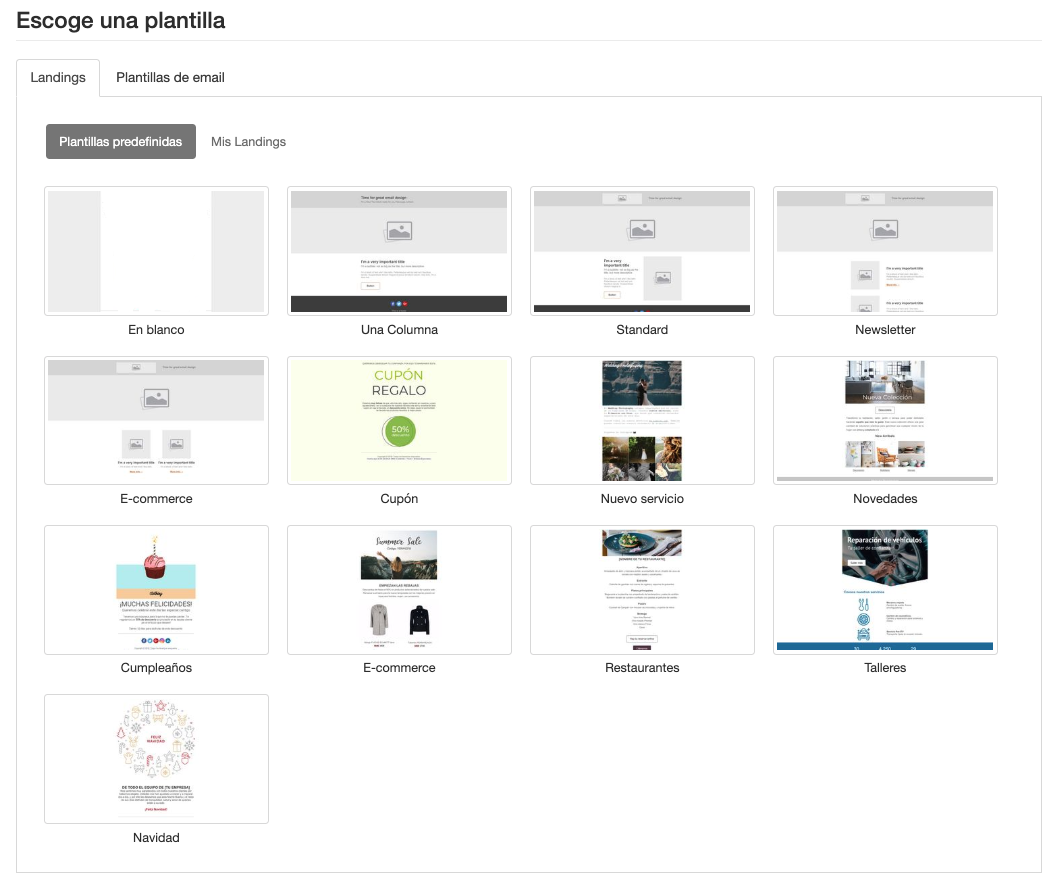Select the Plantillas predefinidas button
1055x887 pixels.
click(x=120, y=142)
